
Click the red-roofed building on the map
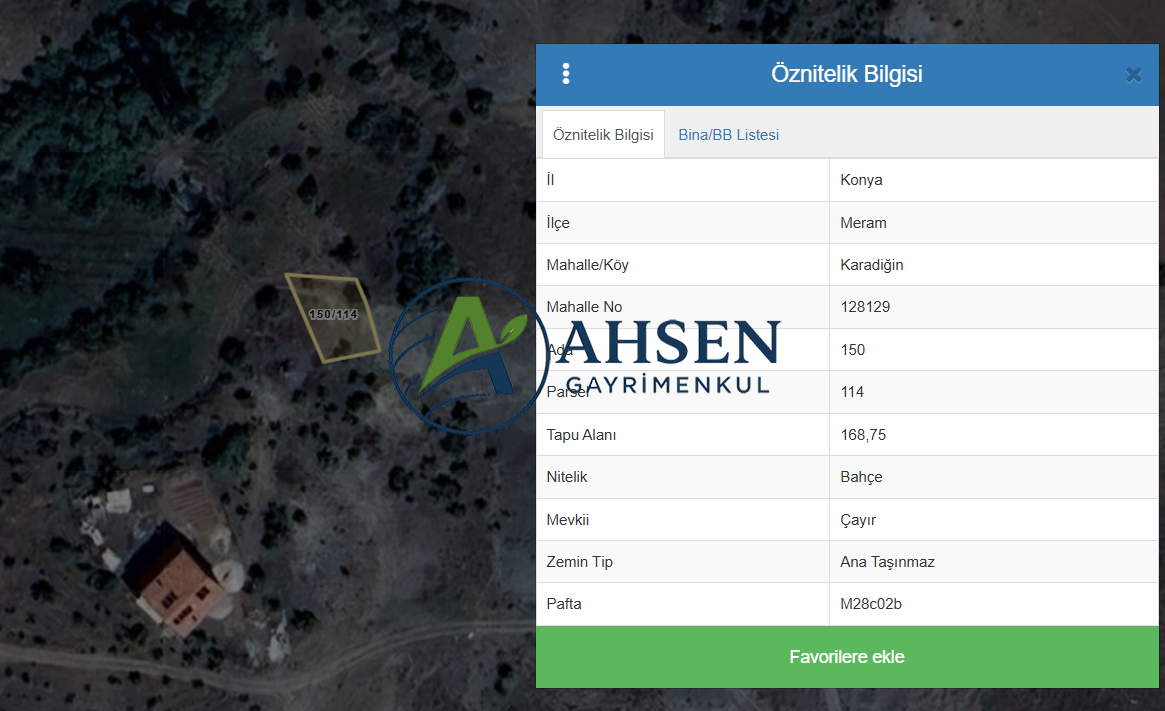pyautogui.click(x=176, y=582)
